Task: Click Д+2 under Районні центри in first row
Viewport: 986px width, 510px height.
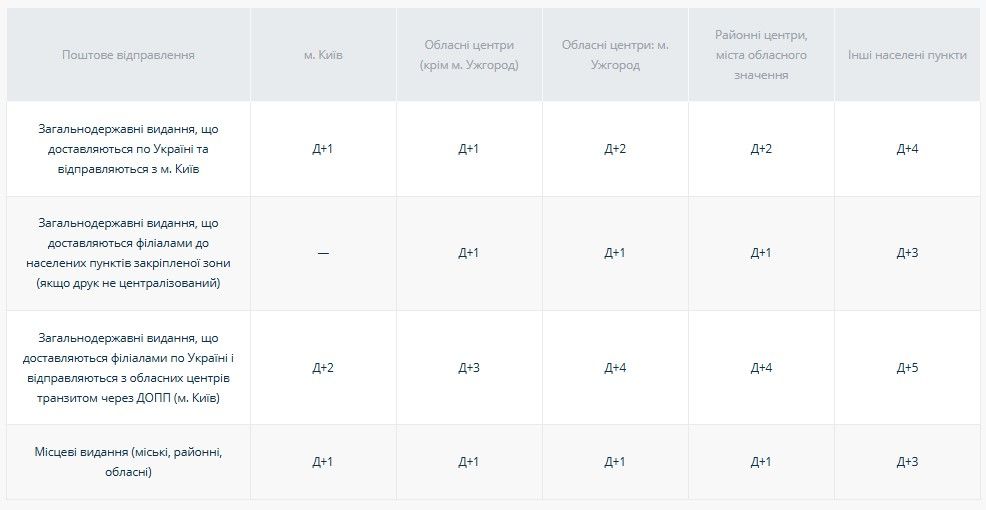Action: click(761, 149)
